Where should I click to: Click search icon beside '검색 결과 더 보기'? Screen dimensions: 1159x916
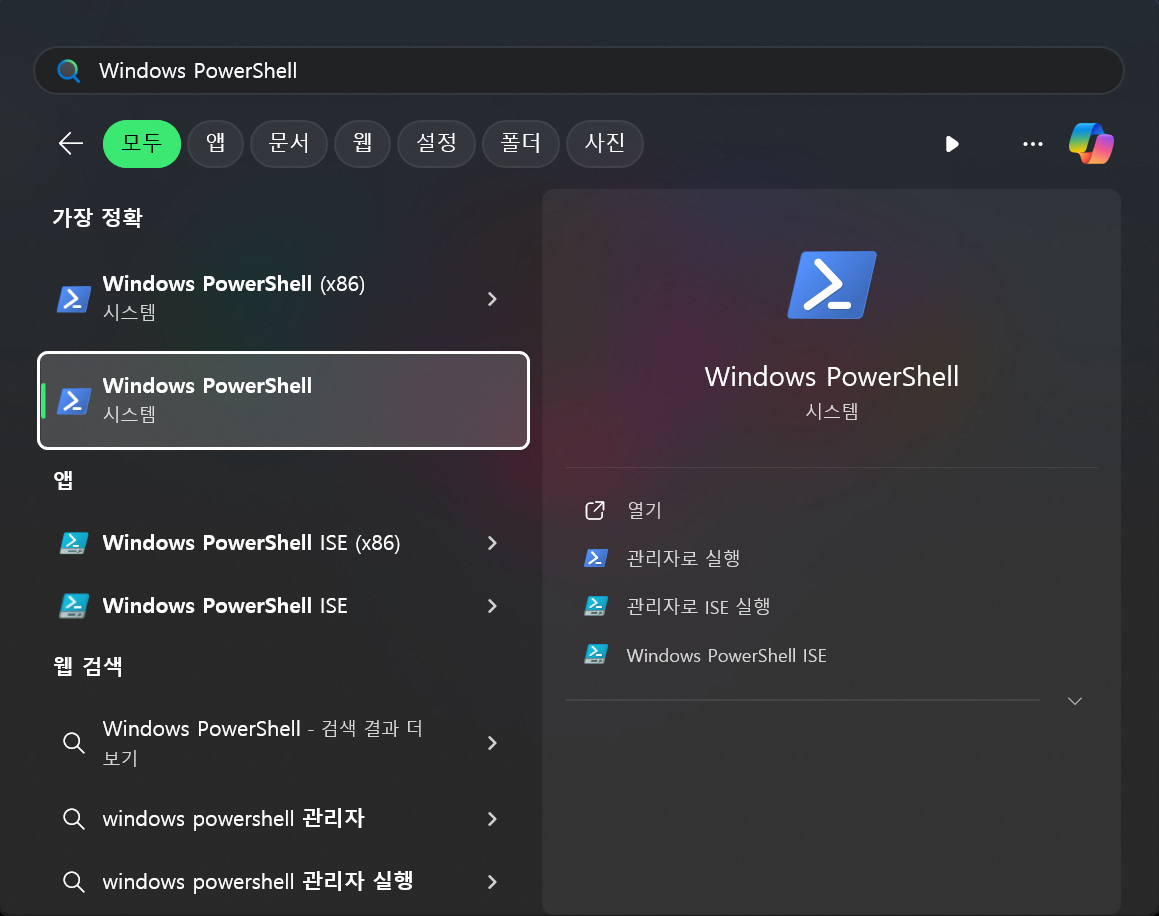[x=73, y=742]
